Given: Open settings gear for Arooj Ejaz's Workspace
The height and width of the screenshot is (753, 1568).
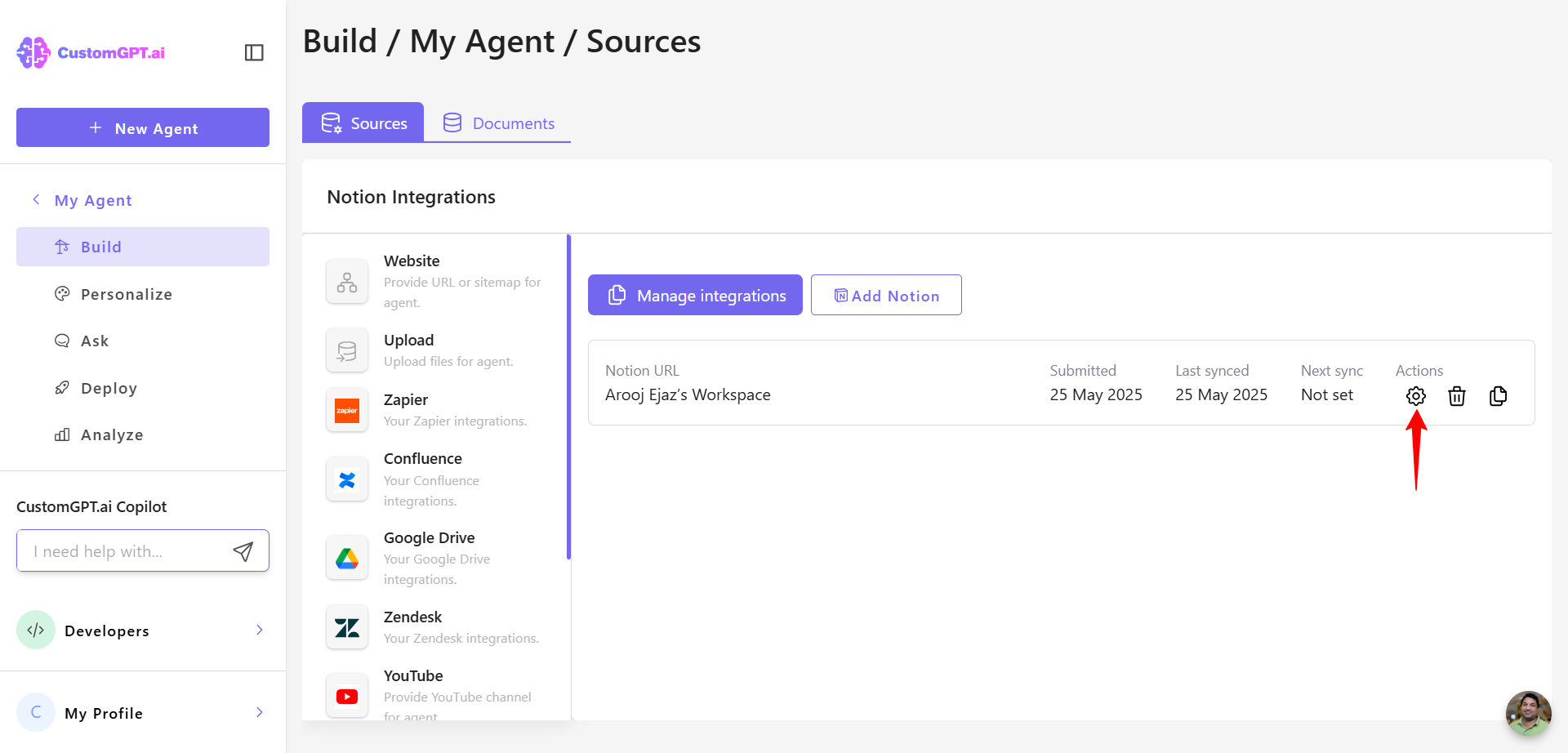Looking at the screenshot, I should [1416, 396].
